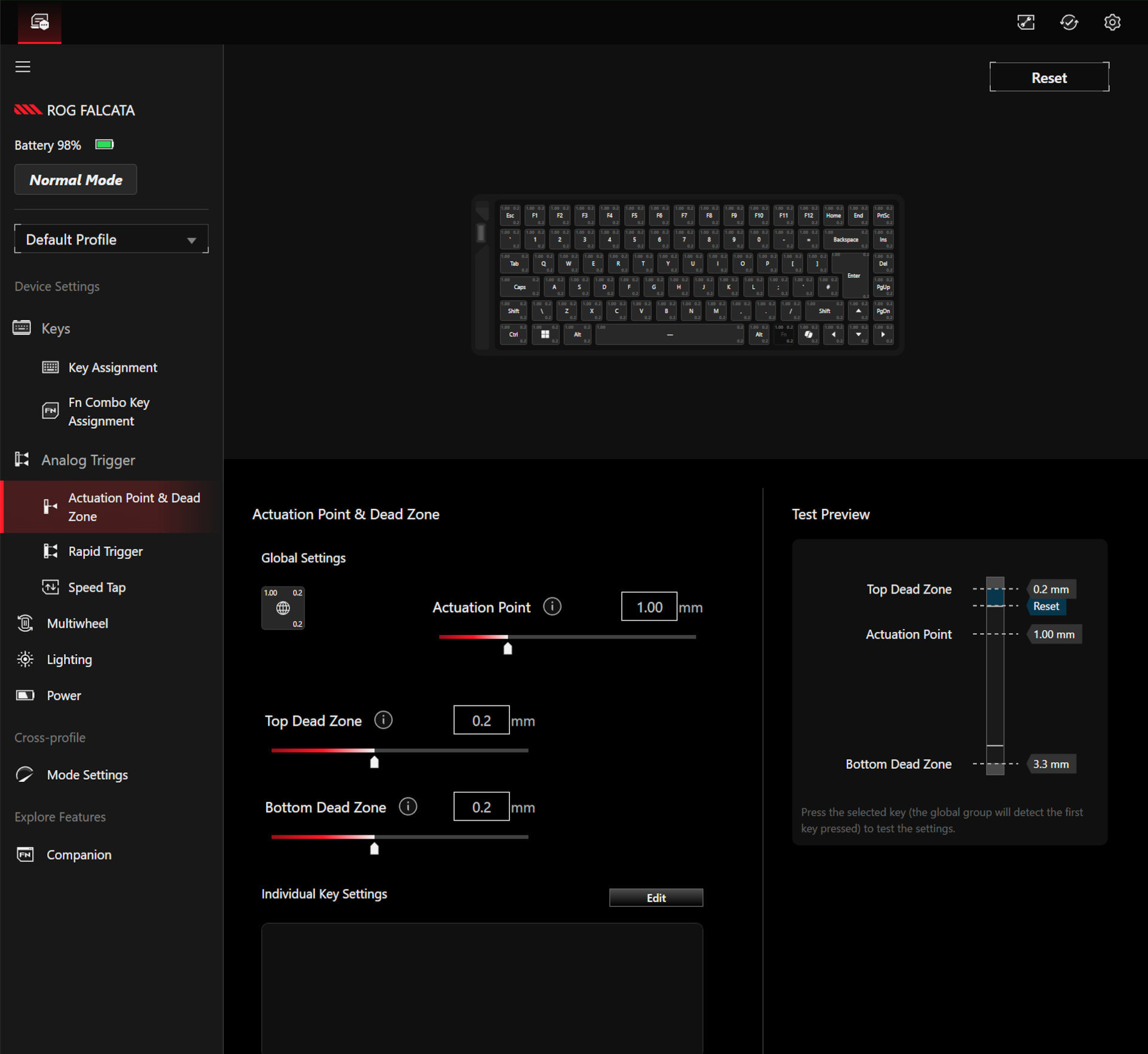
Task: Select the Key Assignment icon
Action: coord(51,367)
